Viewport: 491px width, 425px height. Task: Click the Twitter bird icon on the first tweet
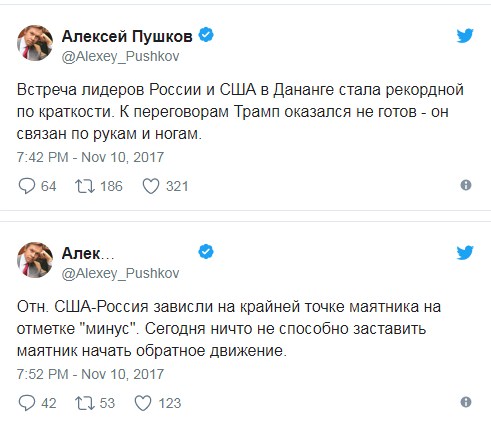tap(465, 36)
